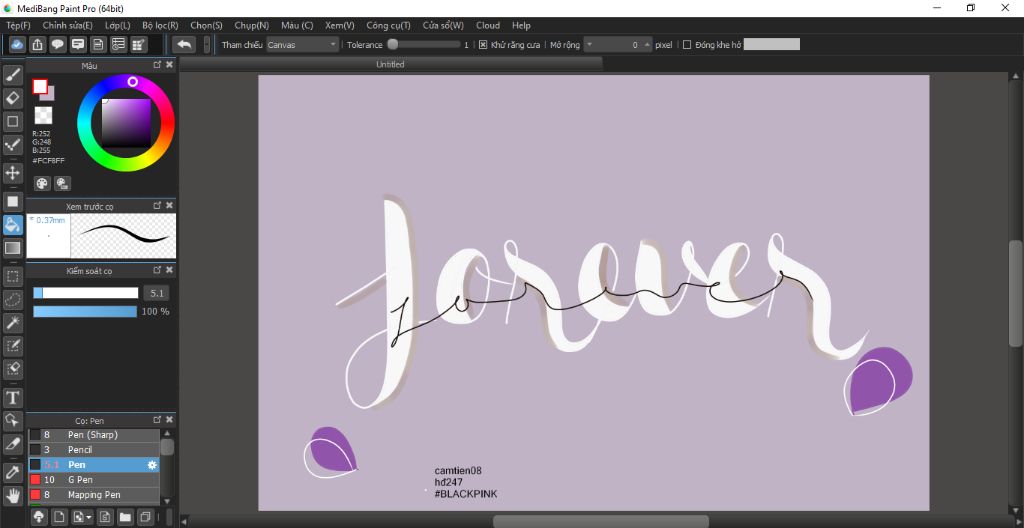The image size is (1024, 528).
Task: Click the canvas horizontal scrollbar thumb
Action: (601, 521)
